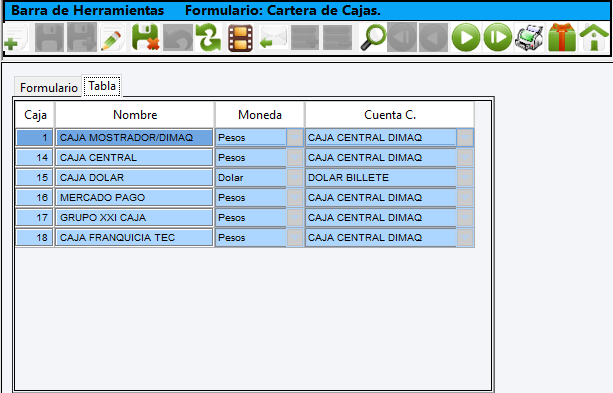613x393 pixels.
Task: Click the green home icon
Action: tap(594, 38)
